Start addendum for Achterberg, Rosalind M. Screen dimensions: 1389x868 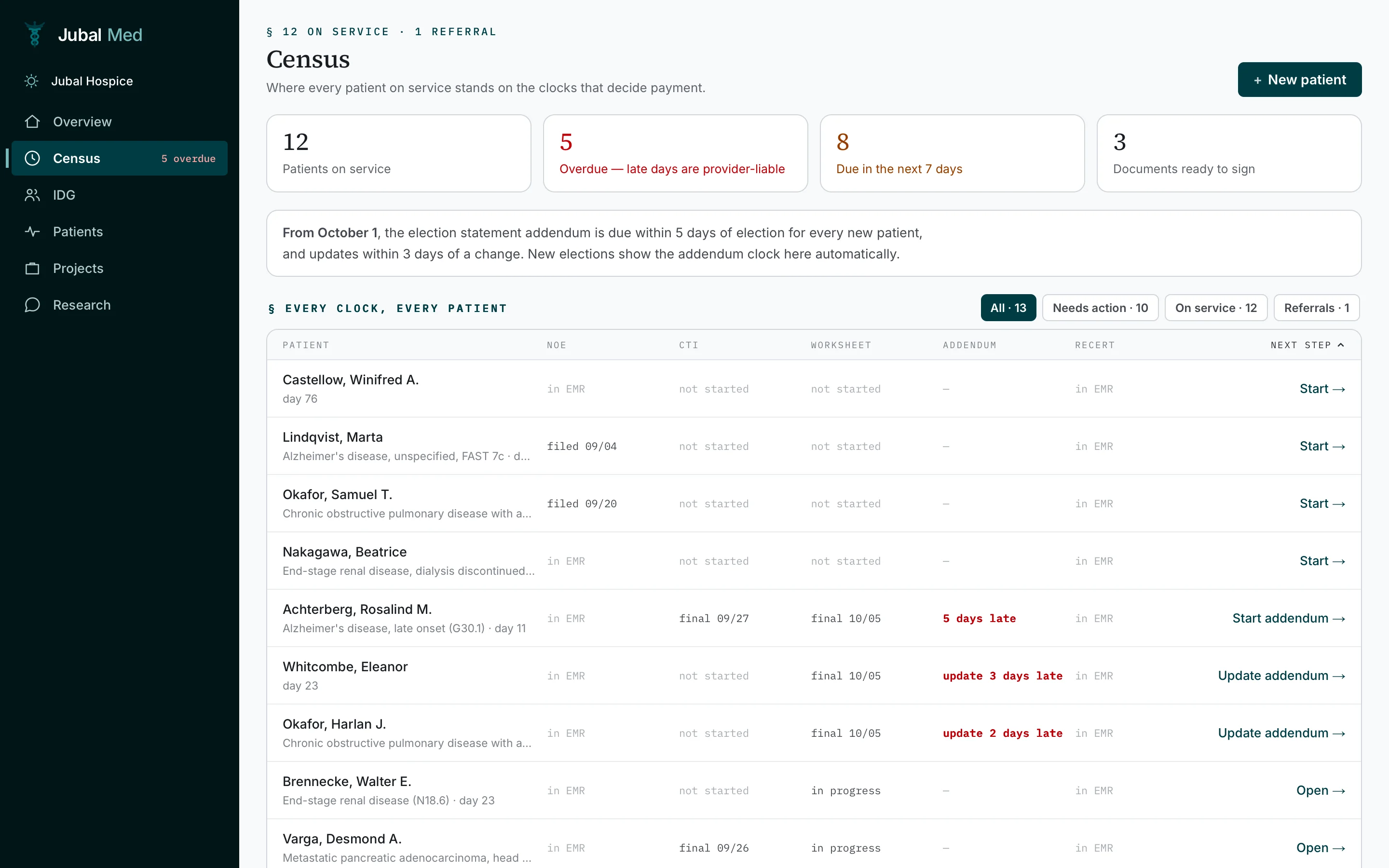(x=1289, y=619)
